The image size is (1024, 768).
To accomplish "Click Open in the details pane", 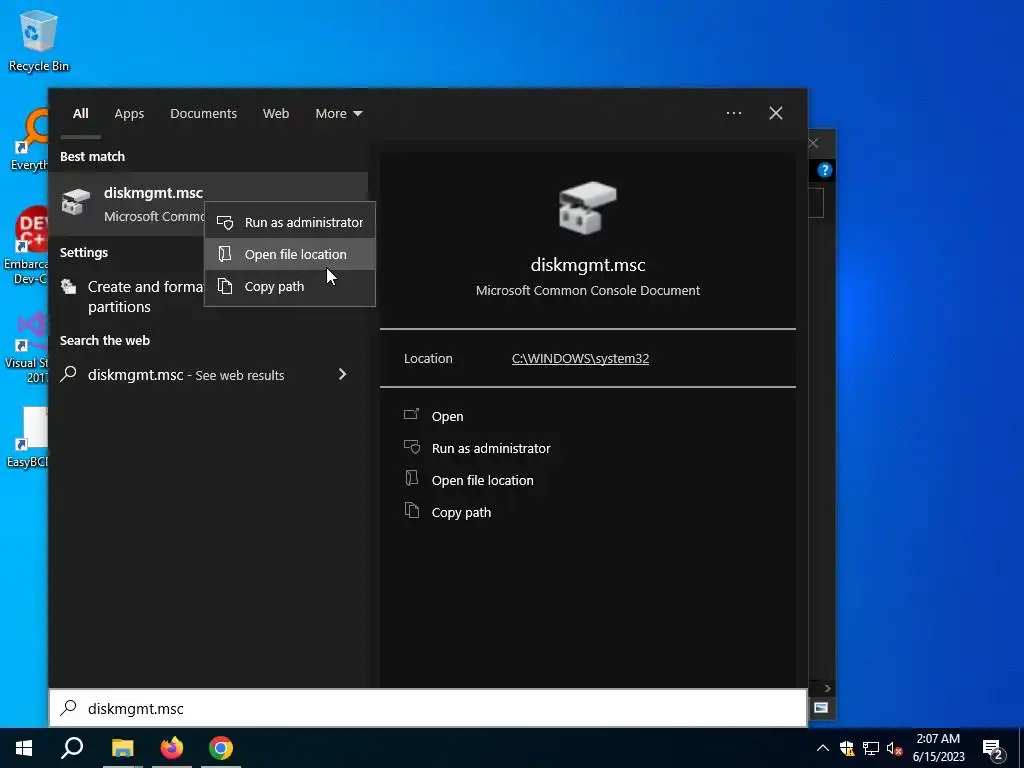I will tap(447, 417).
